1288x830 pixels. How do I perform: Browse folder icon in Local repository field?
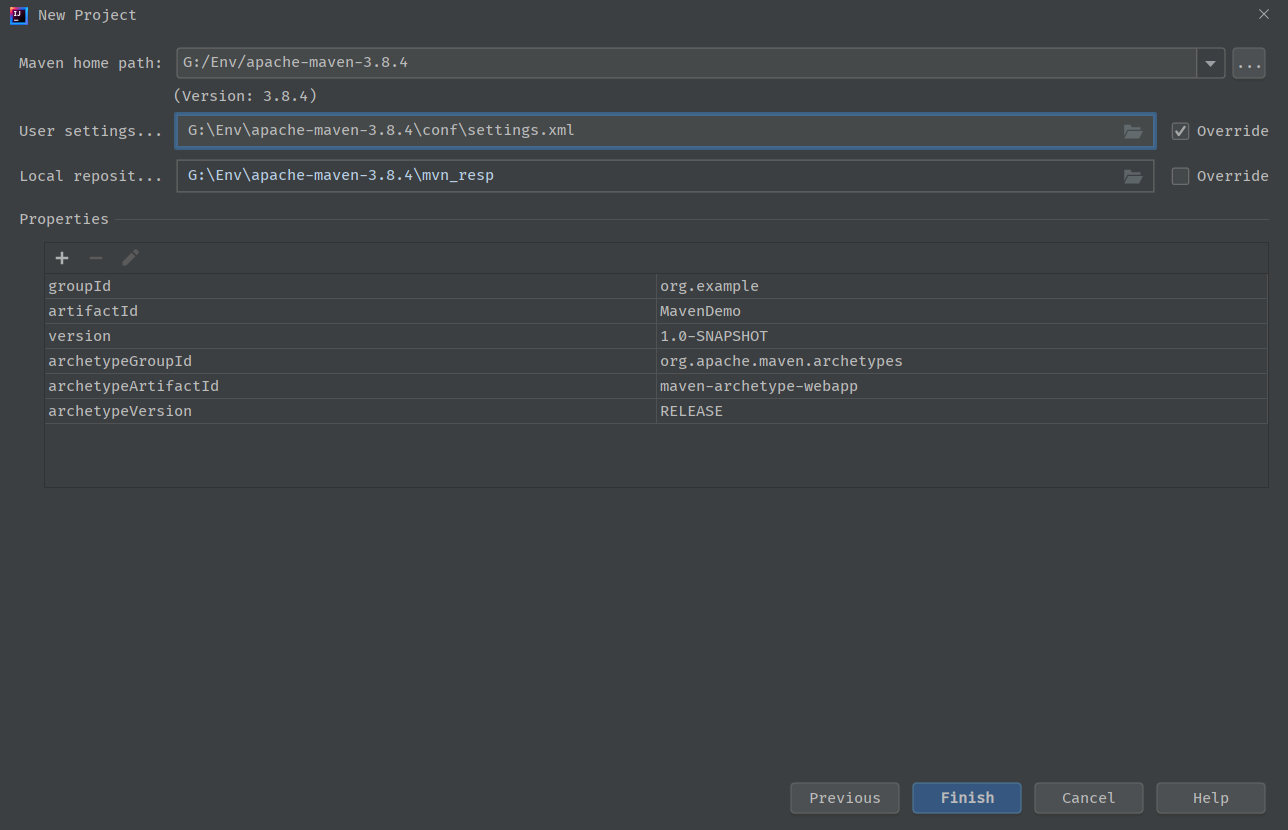[1133, 176]
